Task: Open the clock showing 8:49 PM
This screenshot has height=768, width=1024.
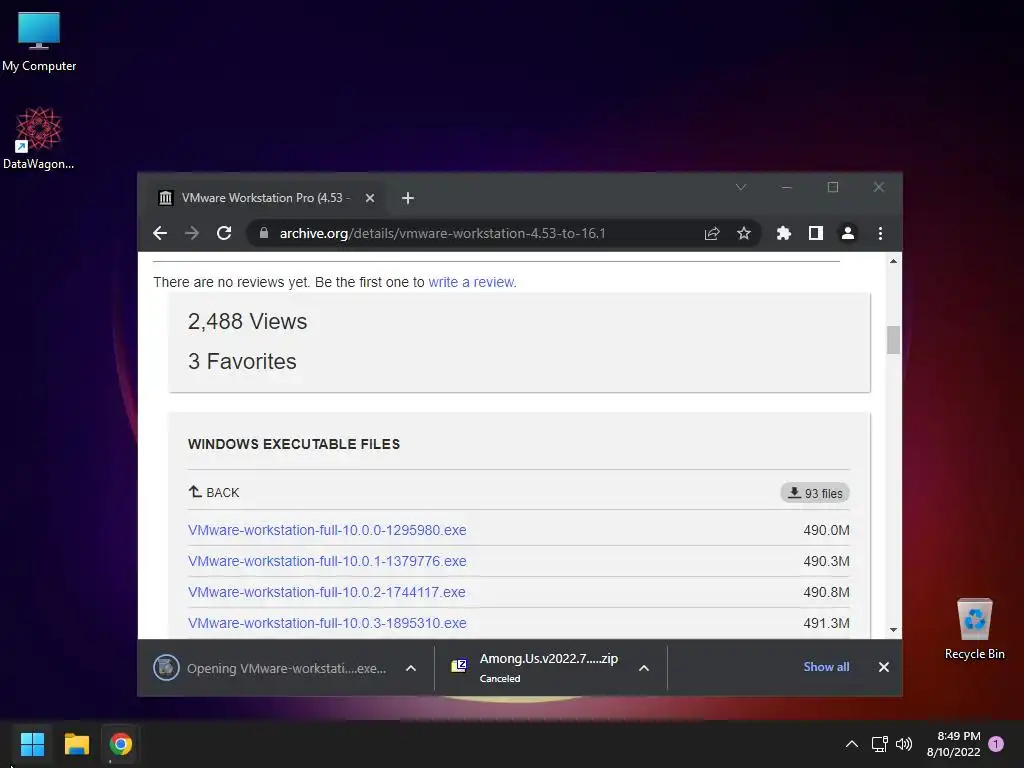Action: click(953, 744)
